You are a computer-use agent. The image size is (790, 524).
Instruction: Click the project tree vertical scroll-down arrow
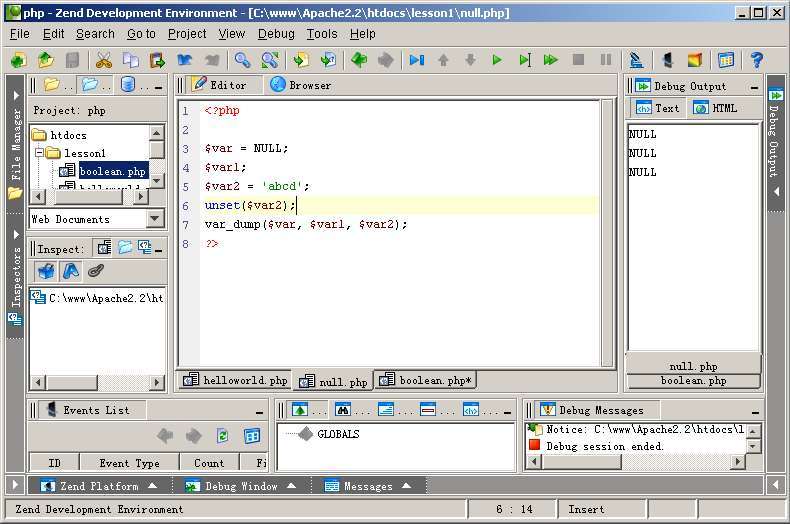click(x=157, y=180)
